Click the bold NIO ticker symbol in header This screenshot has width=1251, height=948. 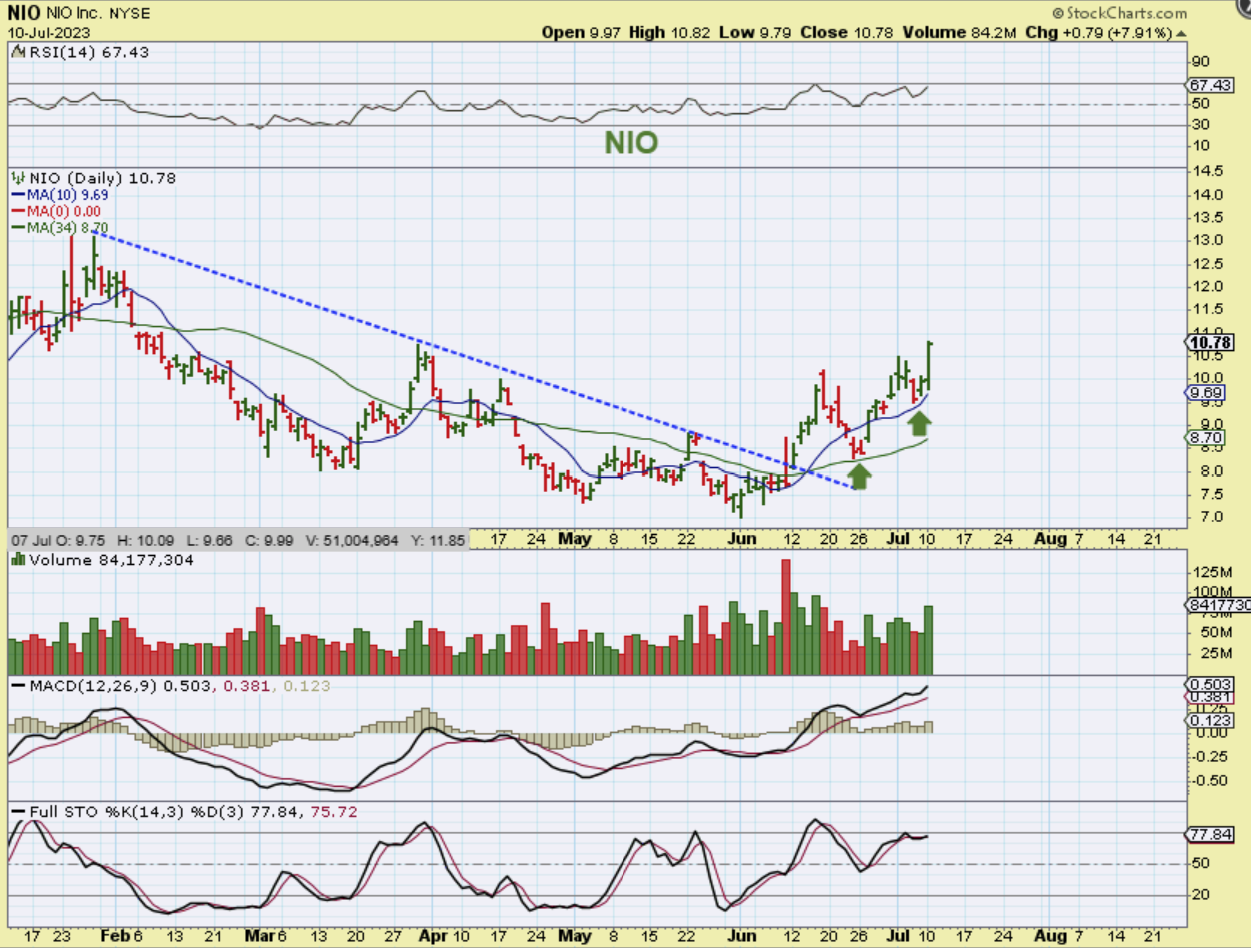tap(24, 14)
